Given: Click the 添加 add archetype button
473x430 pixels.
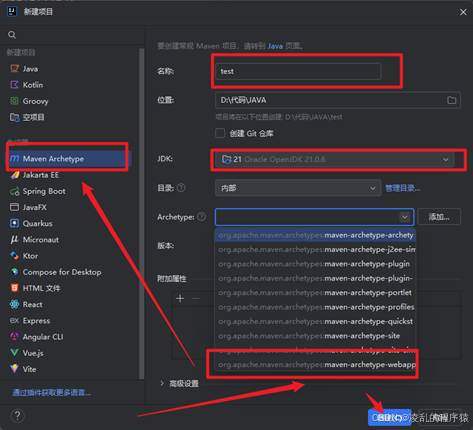Looking at the screenshot, I should (x=439, y=217).
